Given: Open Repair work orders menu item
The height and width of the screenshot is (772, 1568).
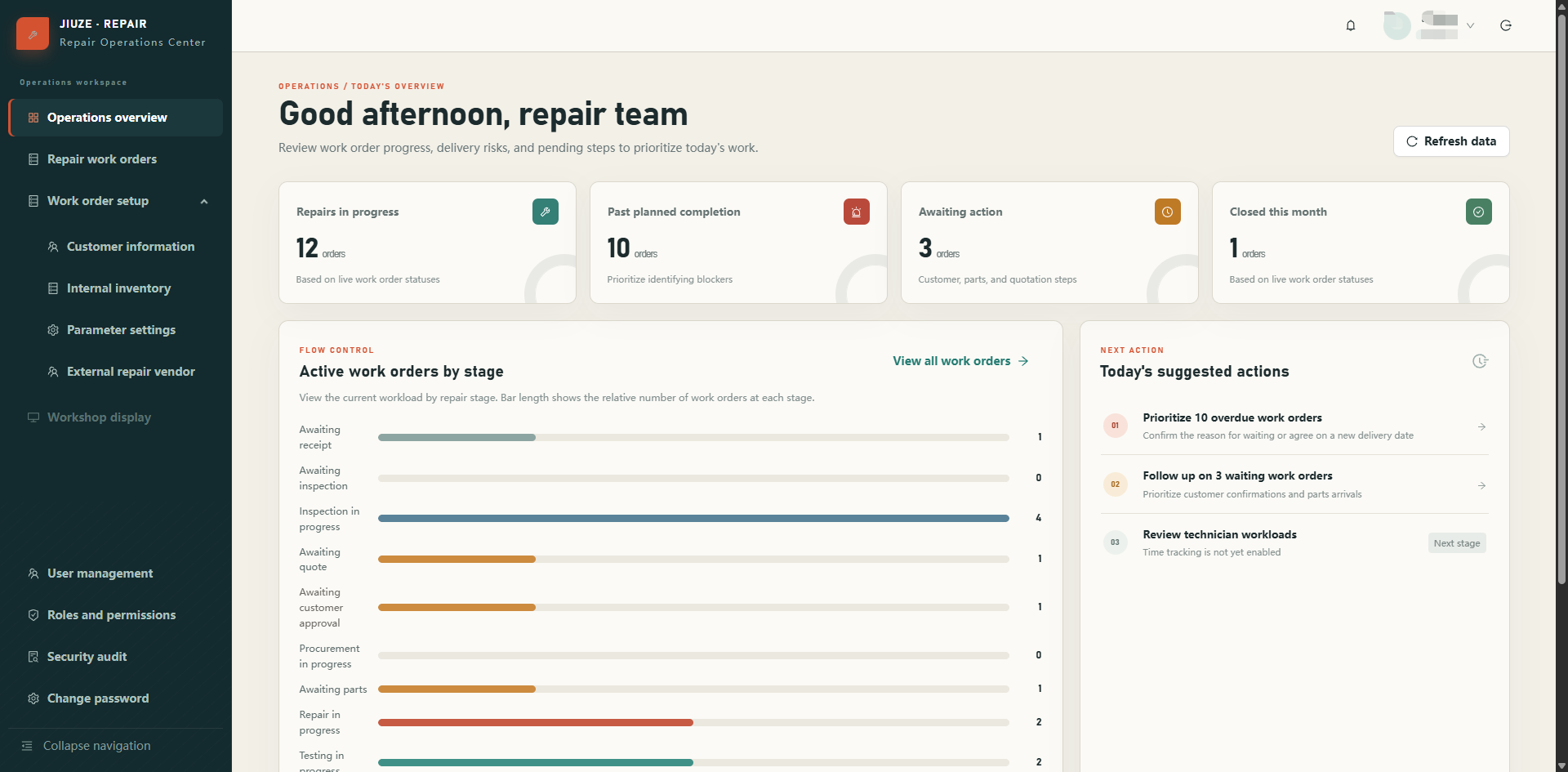Looking at the screenshot, I should (116, 159).
